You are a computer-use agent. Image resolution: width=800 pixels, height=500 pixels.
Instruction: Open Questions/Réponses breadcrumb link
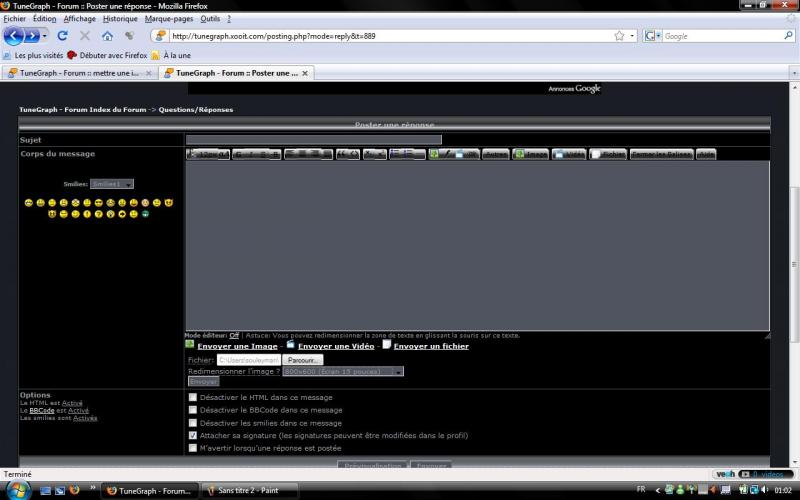[195, 110]
